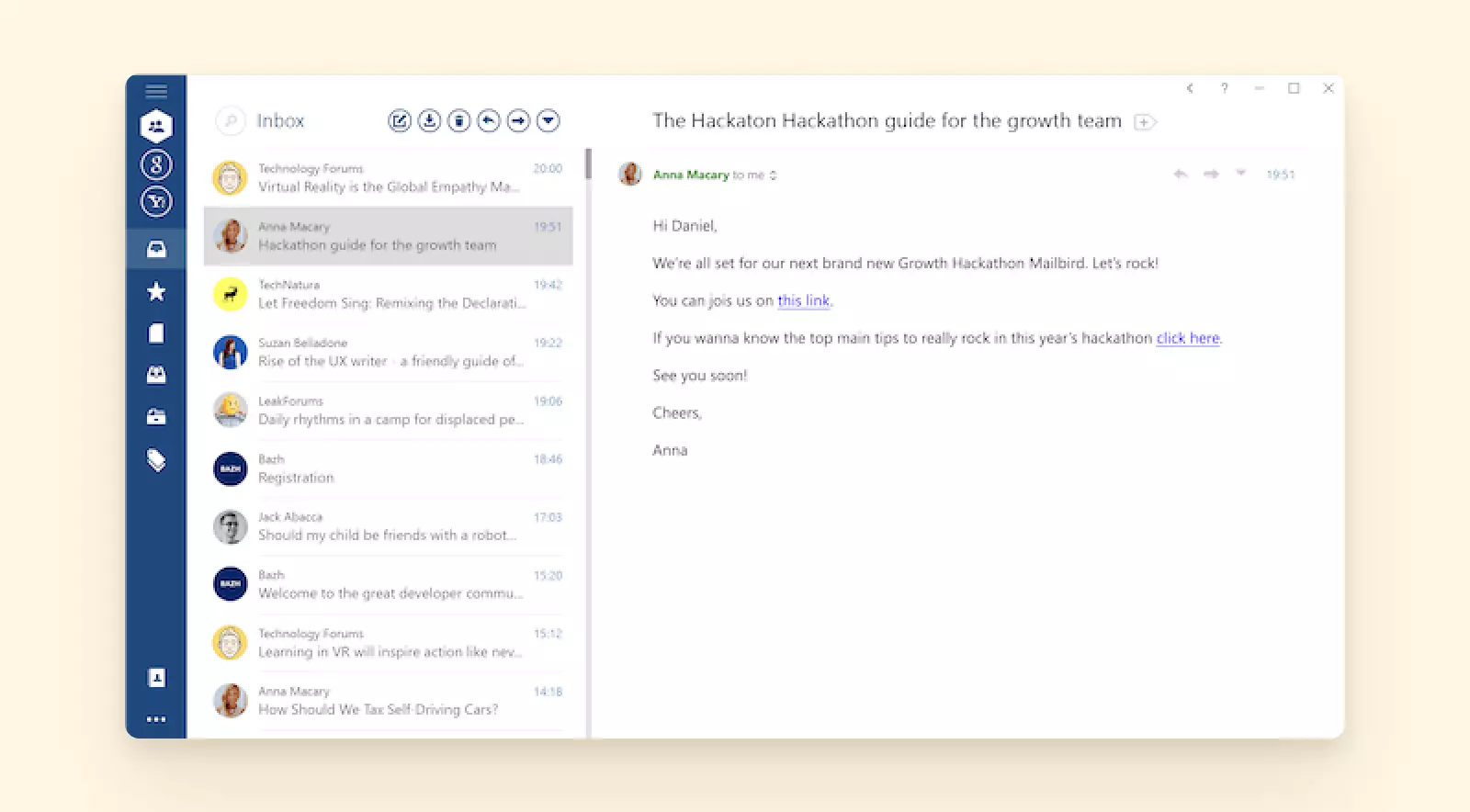
Task: Click the email list scrollbar
Action: [588, 164]
